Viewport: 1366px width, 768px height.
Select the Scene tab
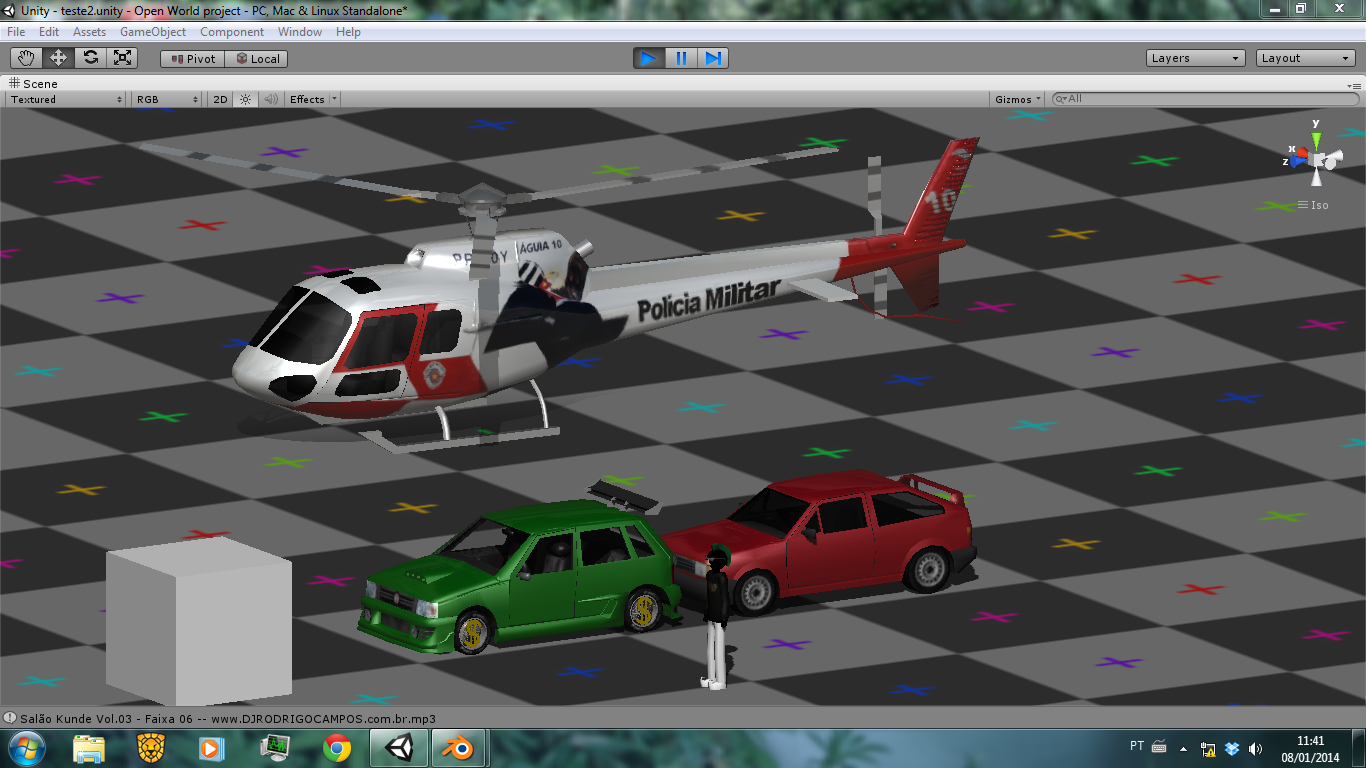click(33, 84)
